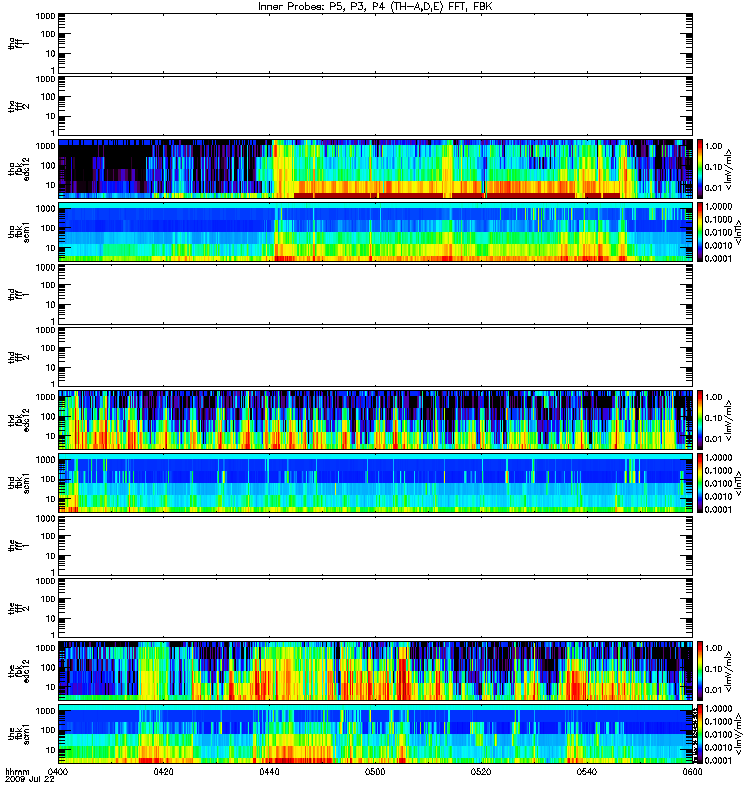Click the 0400 time axis label
The height and width of the screenshot is (800, 750).
pos(58,771)
